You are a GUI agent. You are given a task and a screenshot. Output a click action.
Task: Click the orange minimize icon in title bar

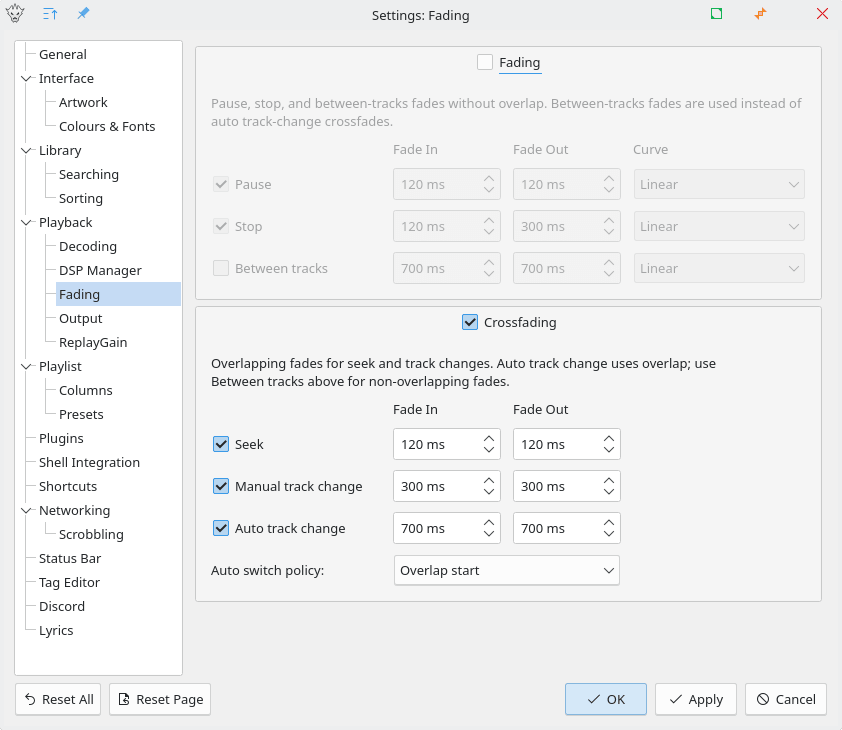(761, 15)
